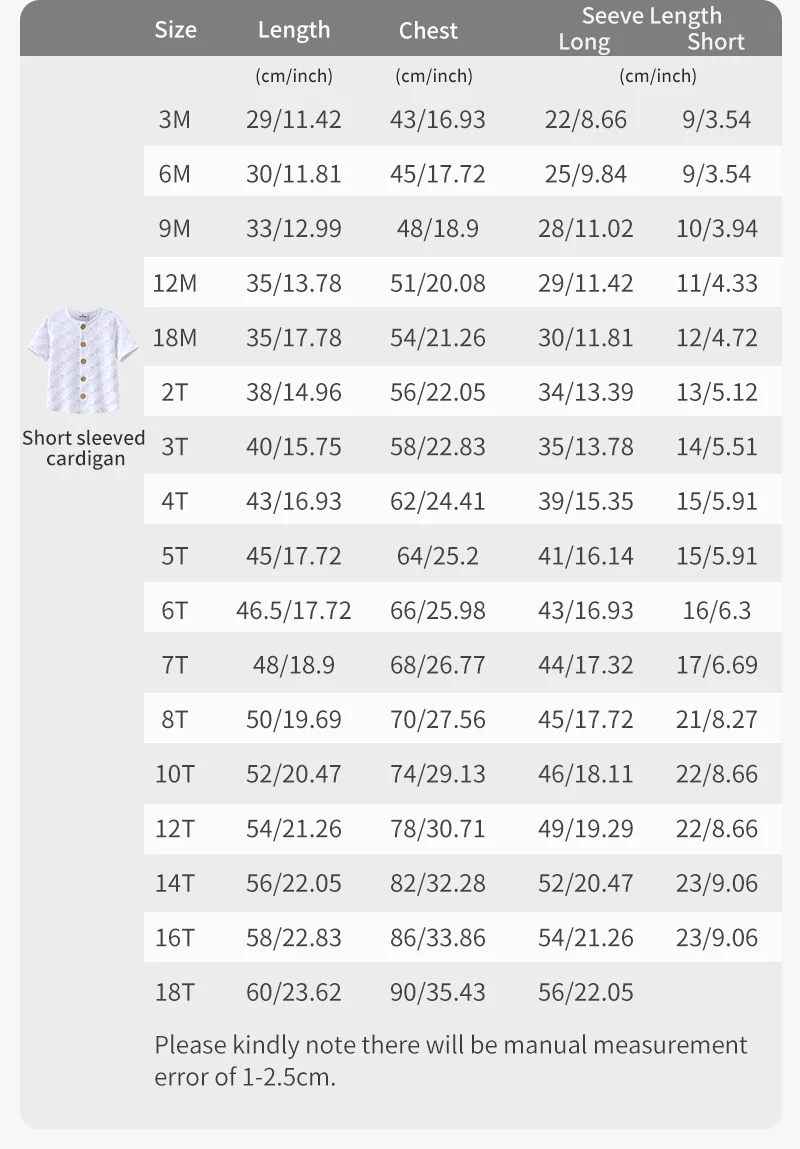The image size is (800, 1149).
Task: Select the Length column header
Action: [x=294, y=30]
